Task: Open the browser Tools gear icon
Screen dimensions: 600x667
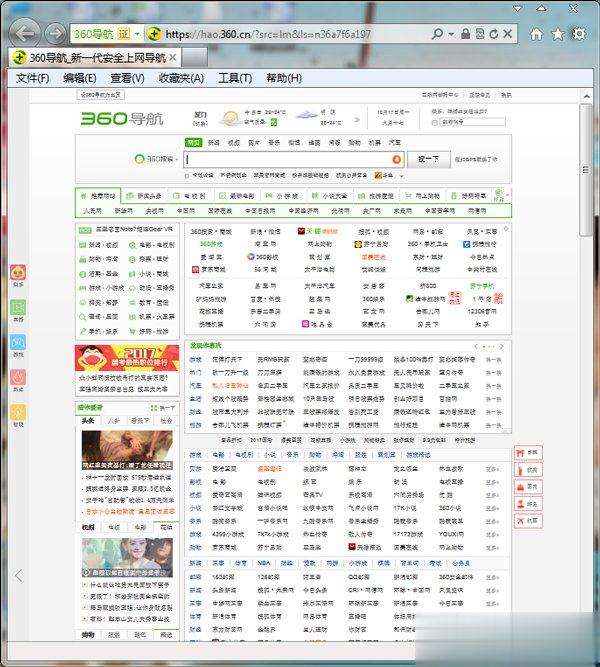Action: tap(579, 34)
